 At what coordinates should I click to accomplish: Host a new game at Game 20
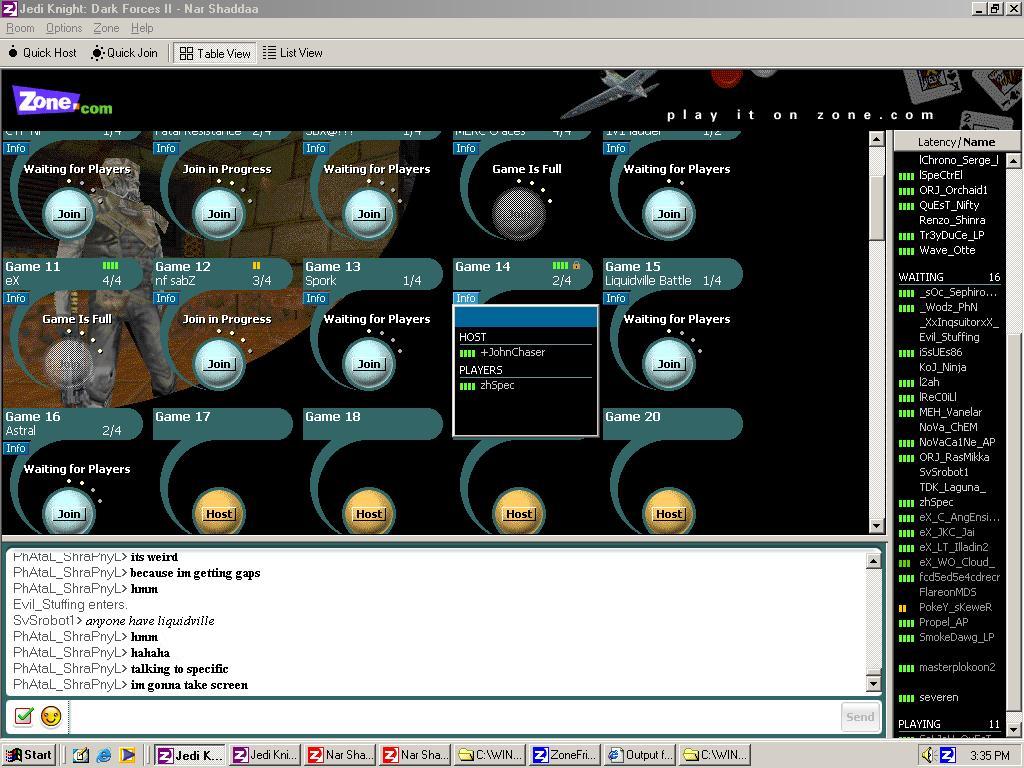click(x=669, y=513)
